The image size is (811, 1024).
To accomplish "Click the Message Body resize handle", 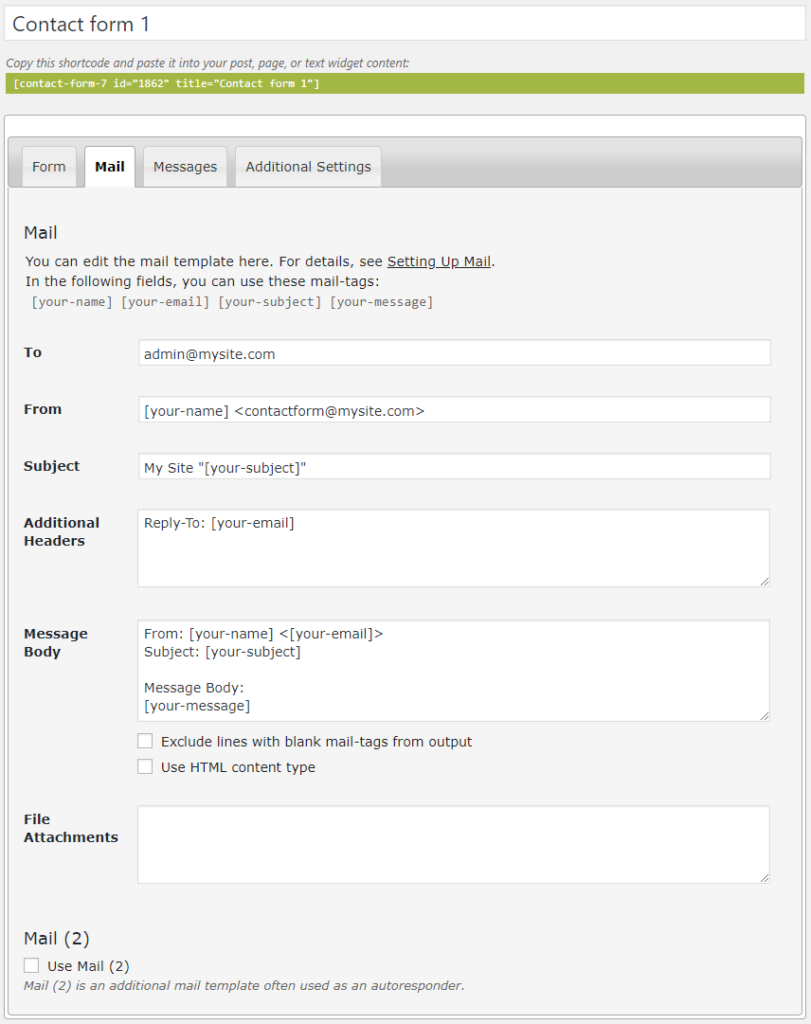I will click(x=764, y=715).
